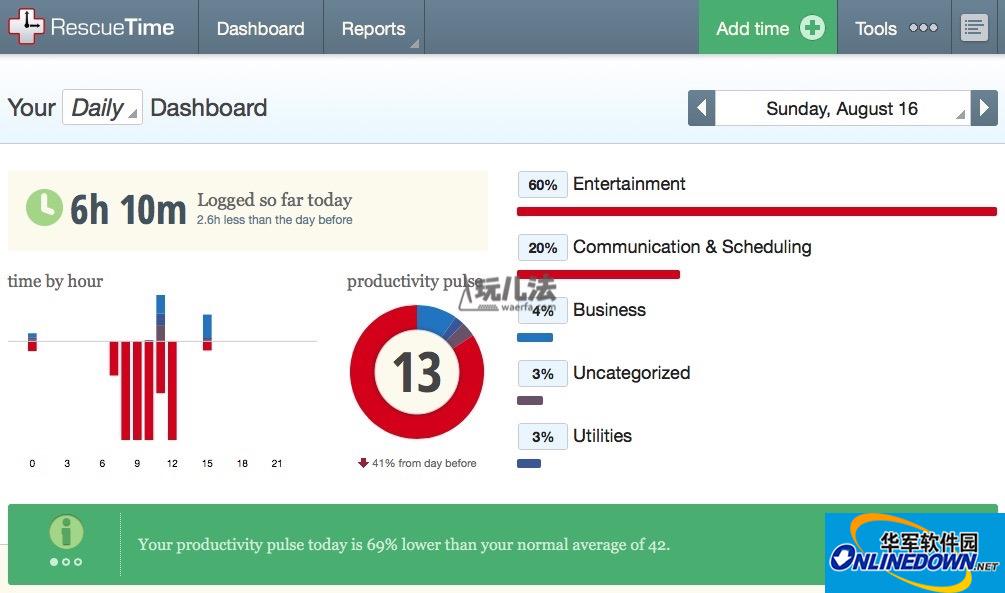Open the Tools three-dots menu
1005x593 pixels.
(x=922, y=28)
